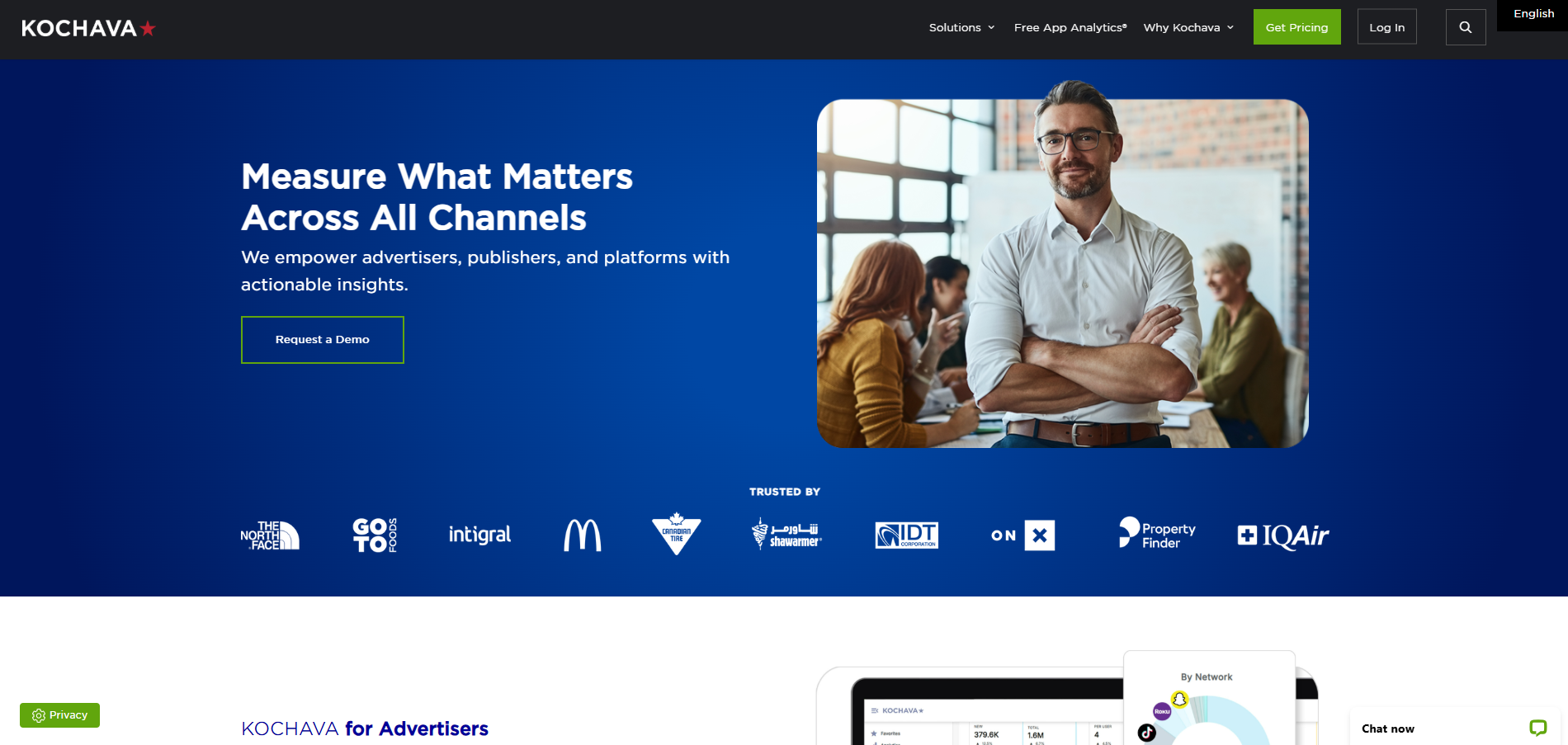The image size is (1568, 745).
Task: Open the Chat now widget
Action: pyautogui.click(x=1455, y=728)
